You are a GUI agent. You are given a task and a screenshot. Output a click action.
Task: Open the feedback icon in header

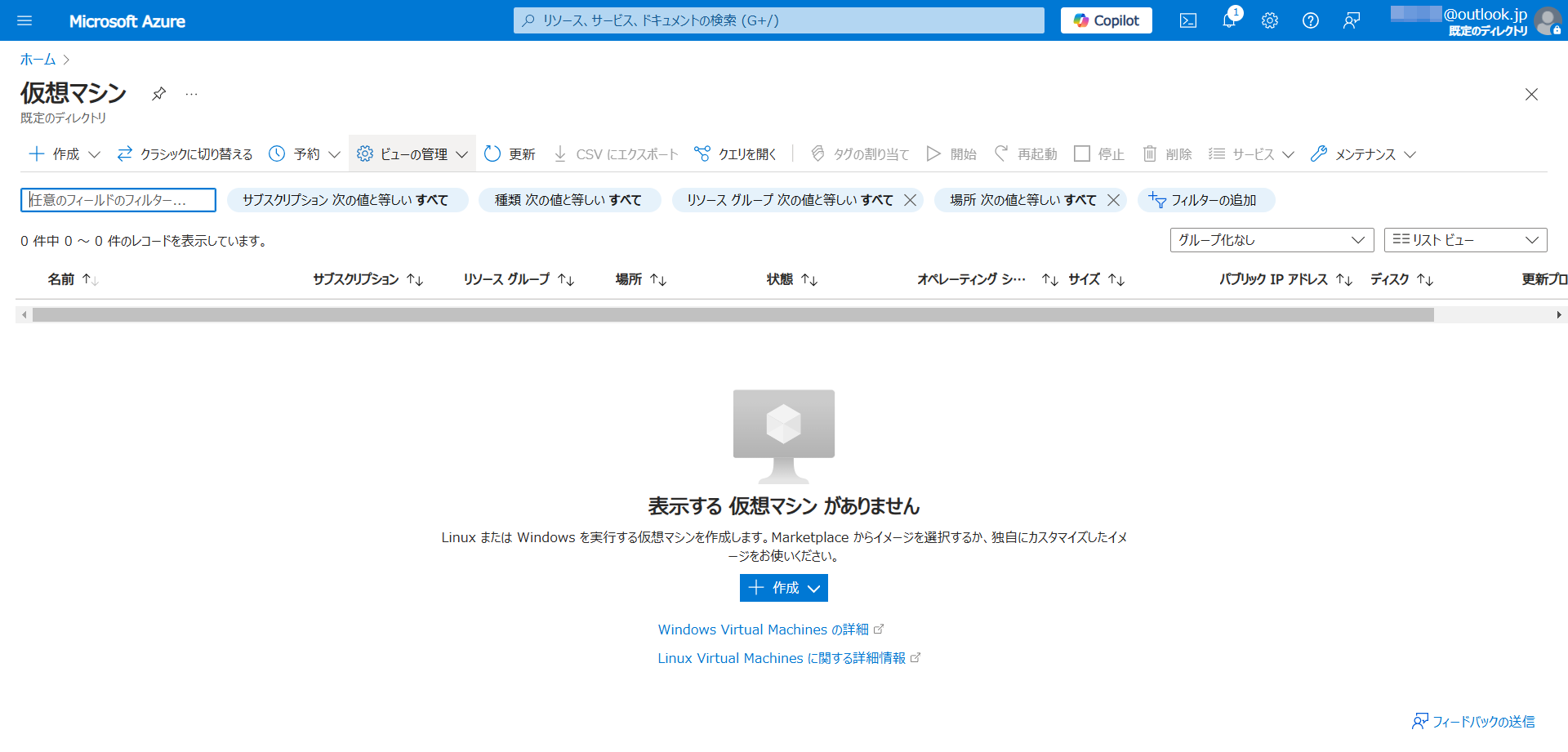click(x=1352, y=20)
